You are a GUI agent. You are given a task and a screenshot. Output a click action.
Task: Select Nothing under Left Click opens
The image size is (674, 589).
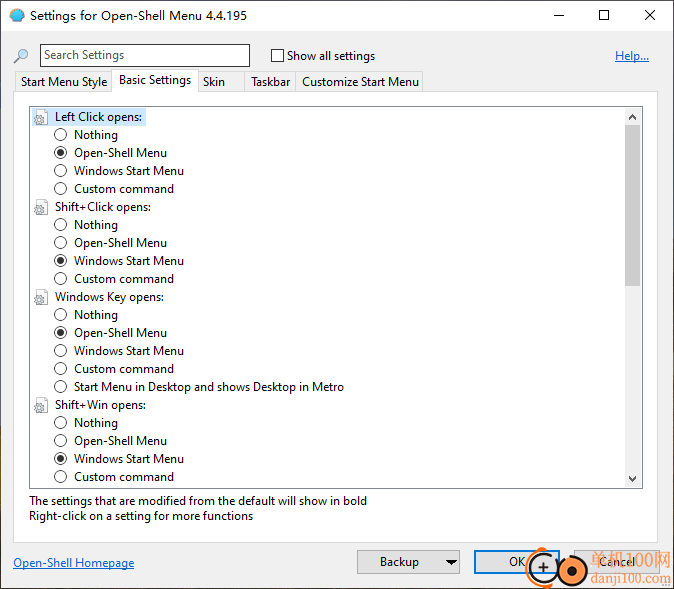pyautogui.click(x=61, y=135)
